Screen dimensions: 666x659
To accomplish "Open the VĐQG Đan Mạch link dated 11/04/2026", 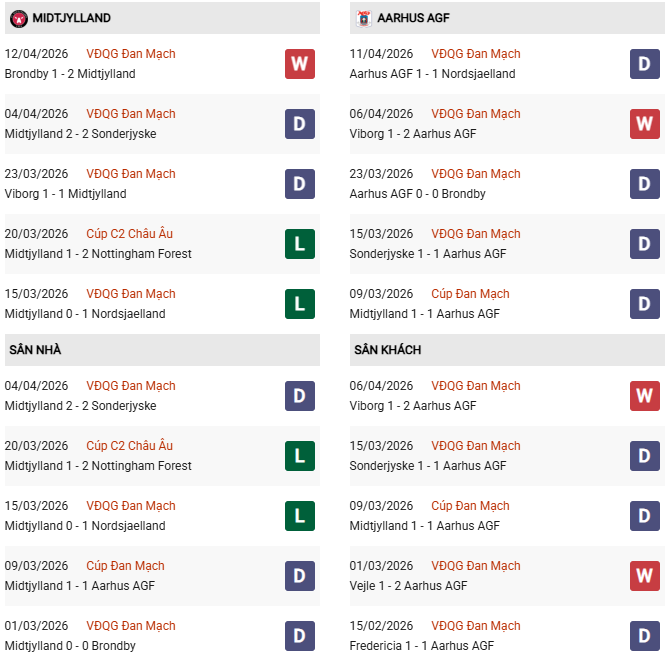I will 476,54.
